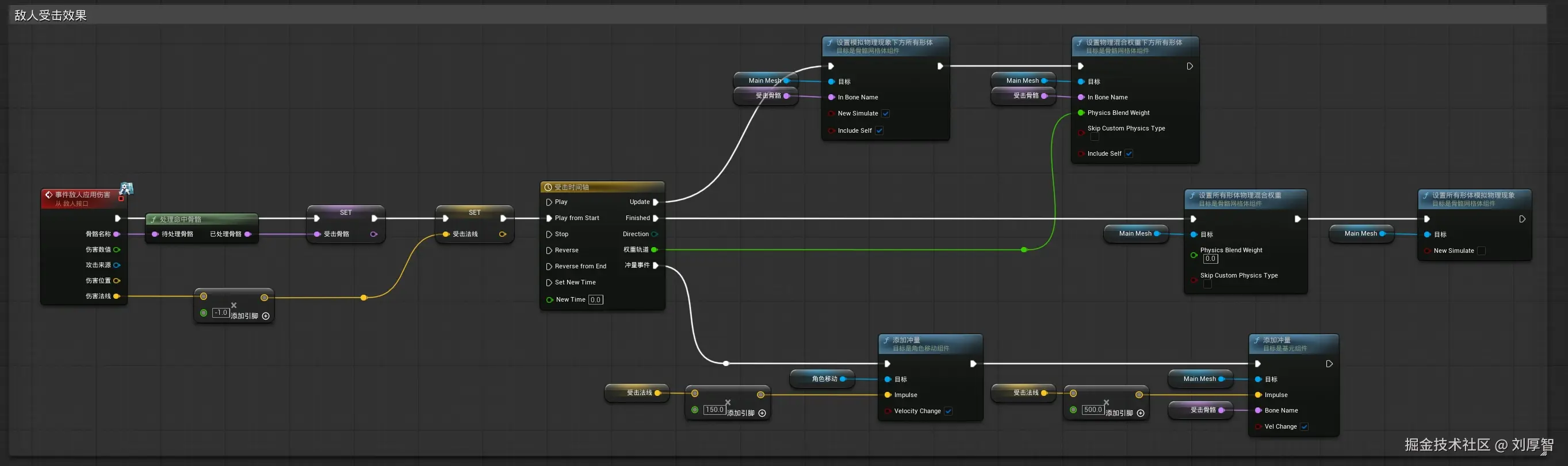Click the 伤害数值 pin on the event node
Screen dimensions: 1568x466
(x=116, y=249)
